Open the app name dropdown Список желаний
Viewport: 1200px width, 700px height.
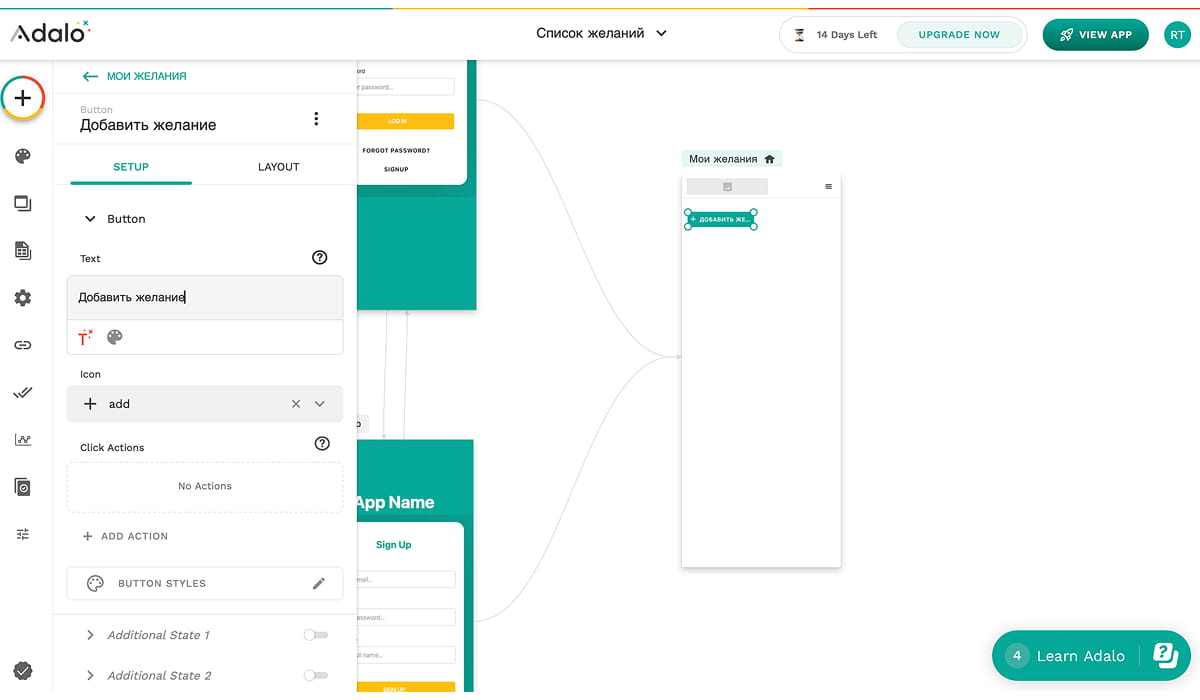[601, 33]
